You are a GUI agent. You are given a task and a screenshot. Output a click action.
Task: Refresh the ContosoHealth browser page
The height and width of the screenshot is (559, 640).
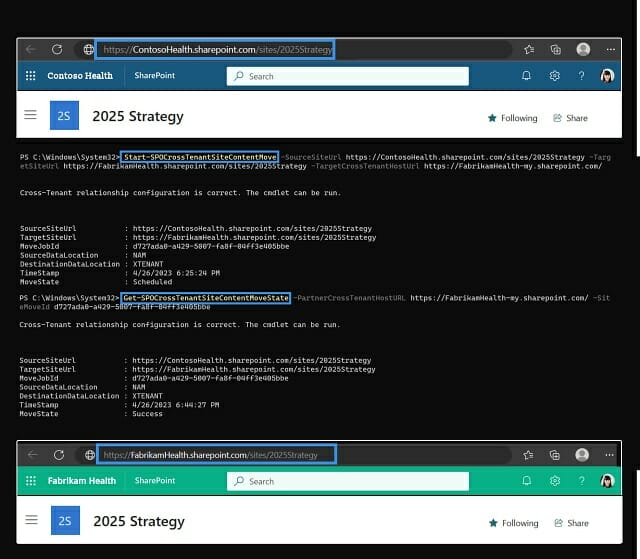[57, 49]
